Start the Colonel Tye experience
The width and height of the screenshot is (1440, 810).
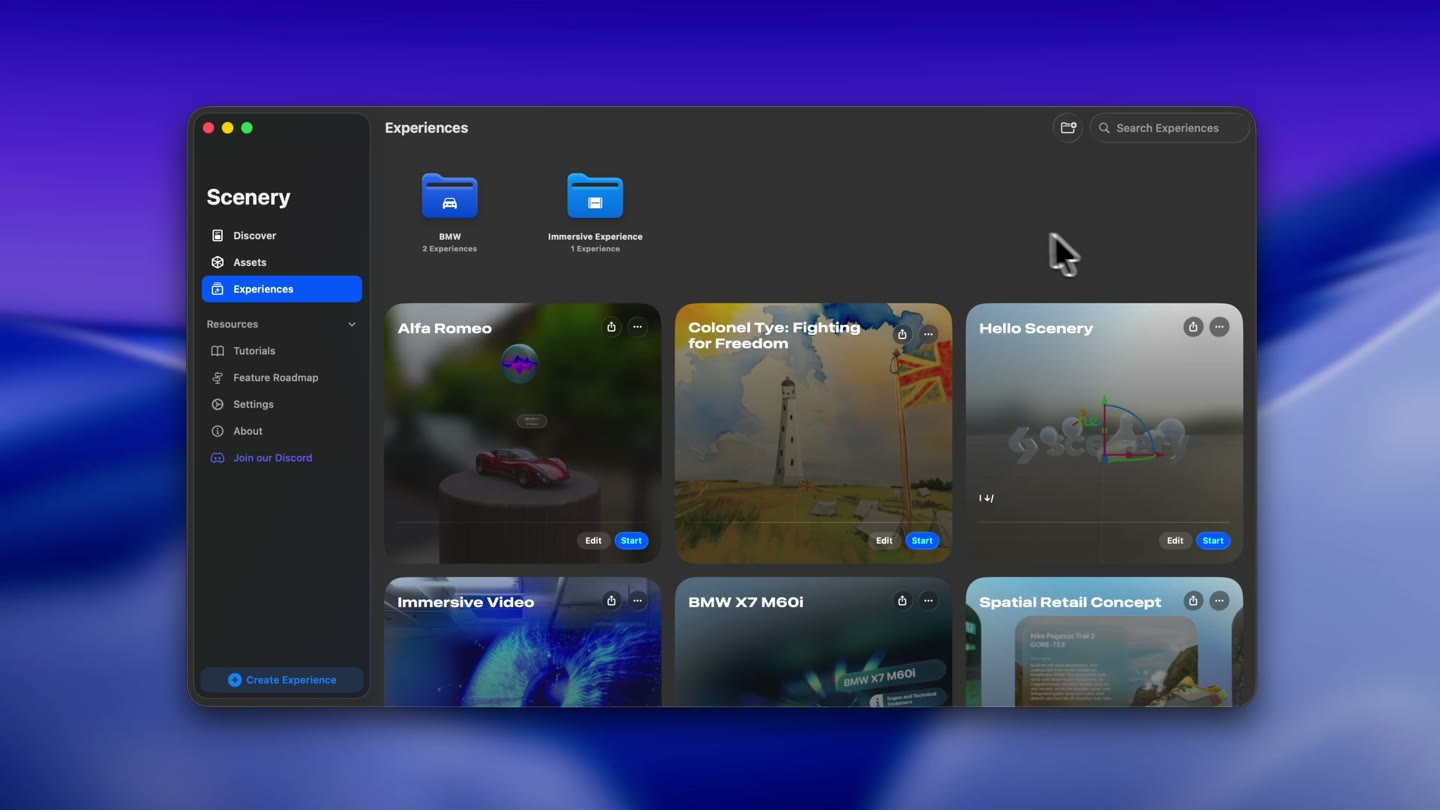tap(922, 540)
